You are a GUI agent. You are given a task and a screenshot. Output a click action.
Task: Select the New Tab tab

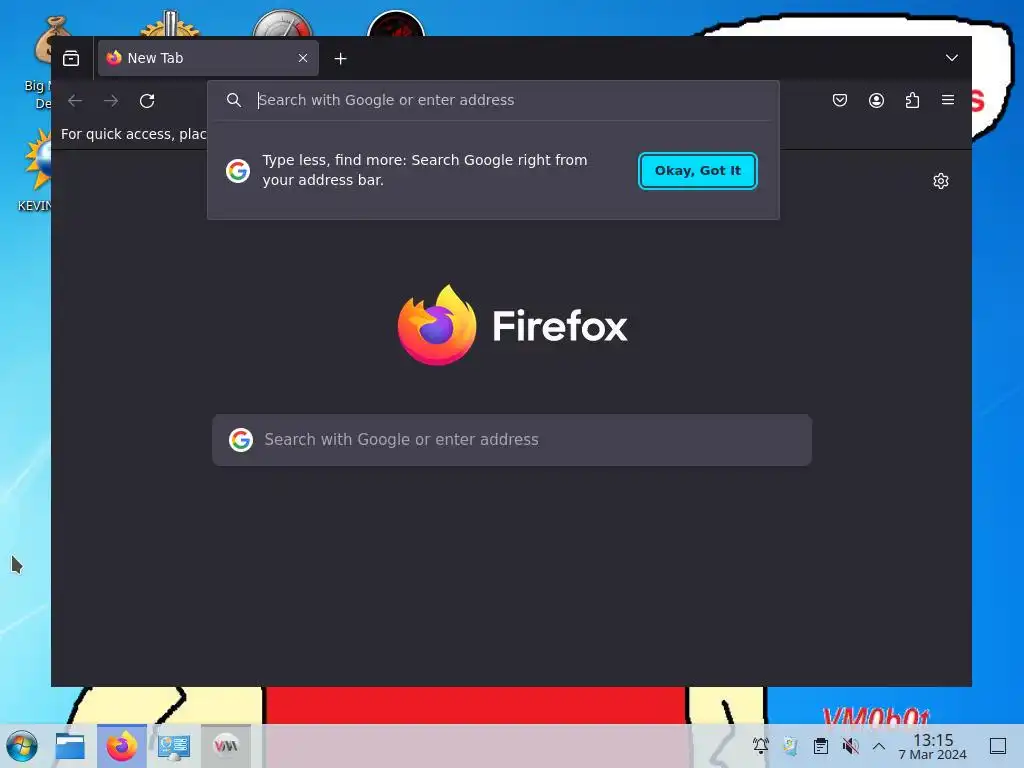click(208, 58)
